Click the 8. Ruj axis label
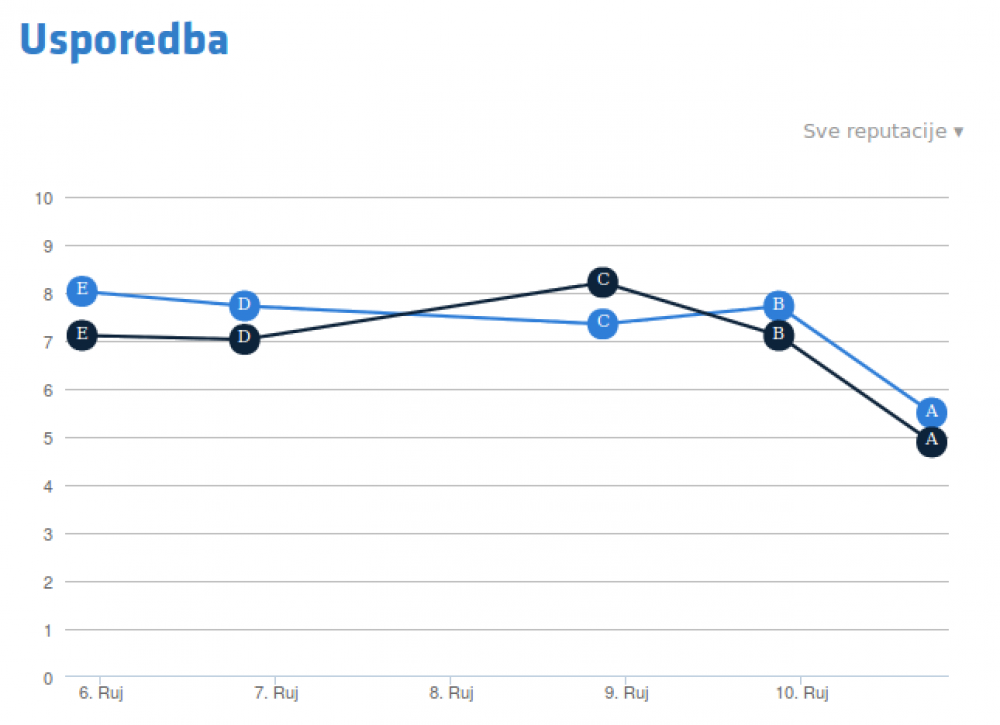The height and width of the screenshot is (725, 1000). (x=452, y=693)
